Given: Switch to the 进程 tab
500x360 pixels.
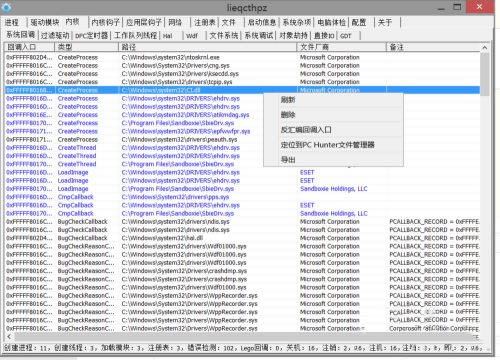Looking at the screenshot, I should coord(12,22).
